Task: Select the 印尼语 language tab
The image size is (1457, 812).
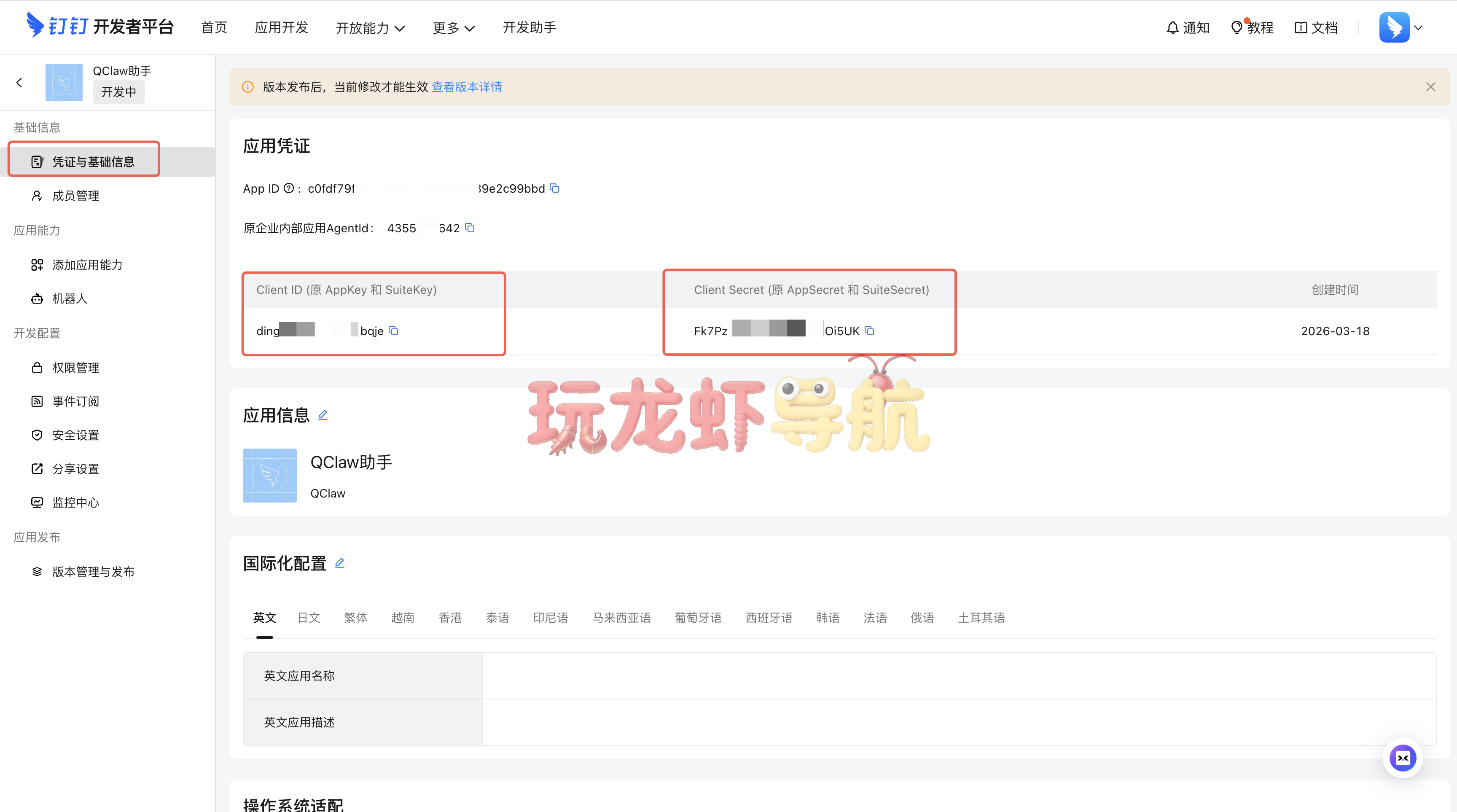Action: click(550, 618)
